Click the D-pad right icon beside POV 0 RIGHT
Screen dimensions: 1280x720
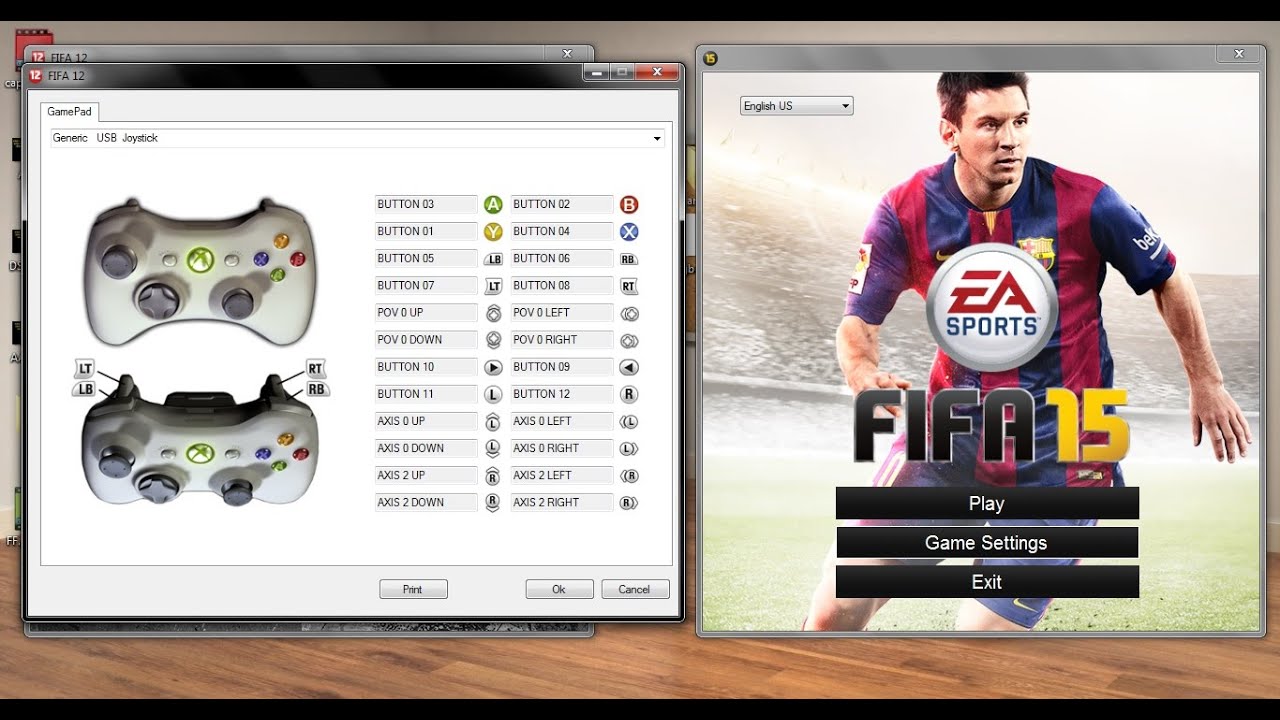pyautogui.click(x=629, y=340)
